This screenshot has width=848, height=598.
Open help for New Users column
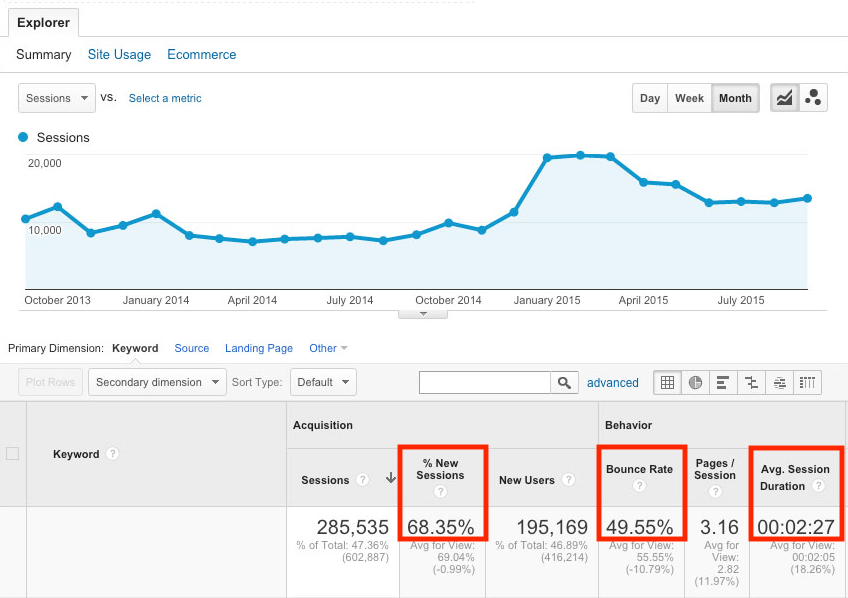pyautogui.click(x=568, y=480)
